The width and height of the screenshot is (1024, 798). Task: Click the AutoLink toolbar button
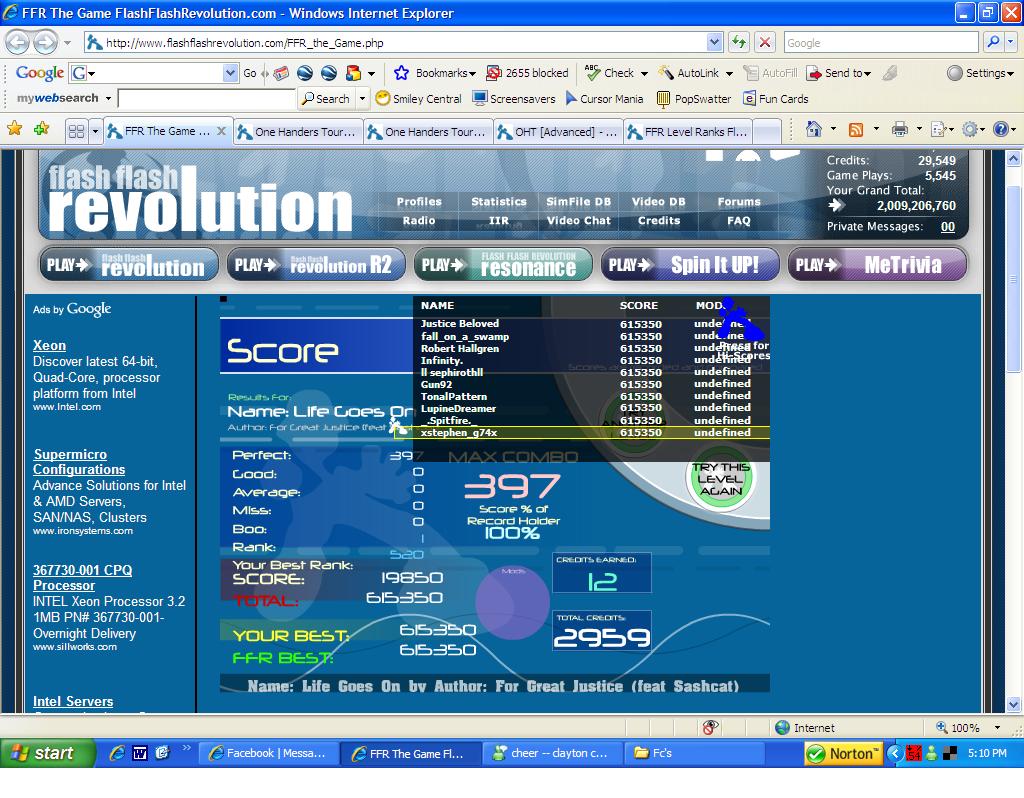(x=690, y=73)
